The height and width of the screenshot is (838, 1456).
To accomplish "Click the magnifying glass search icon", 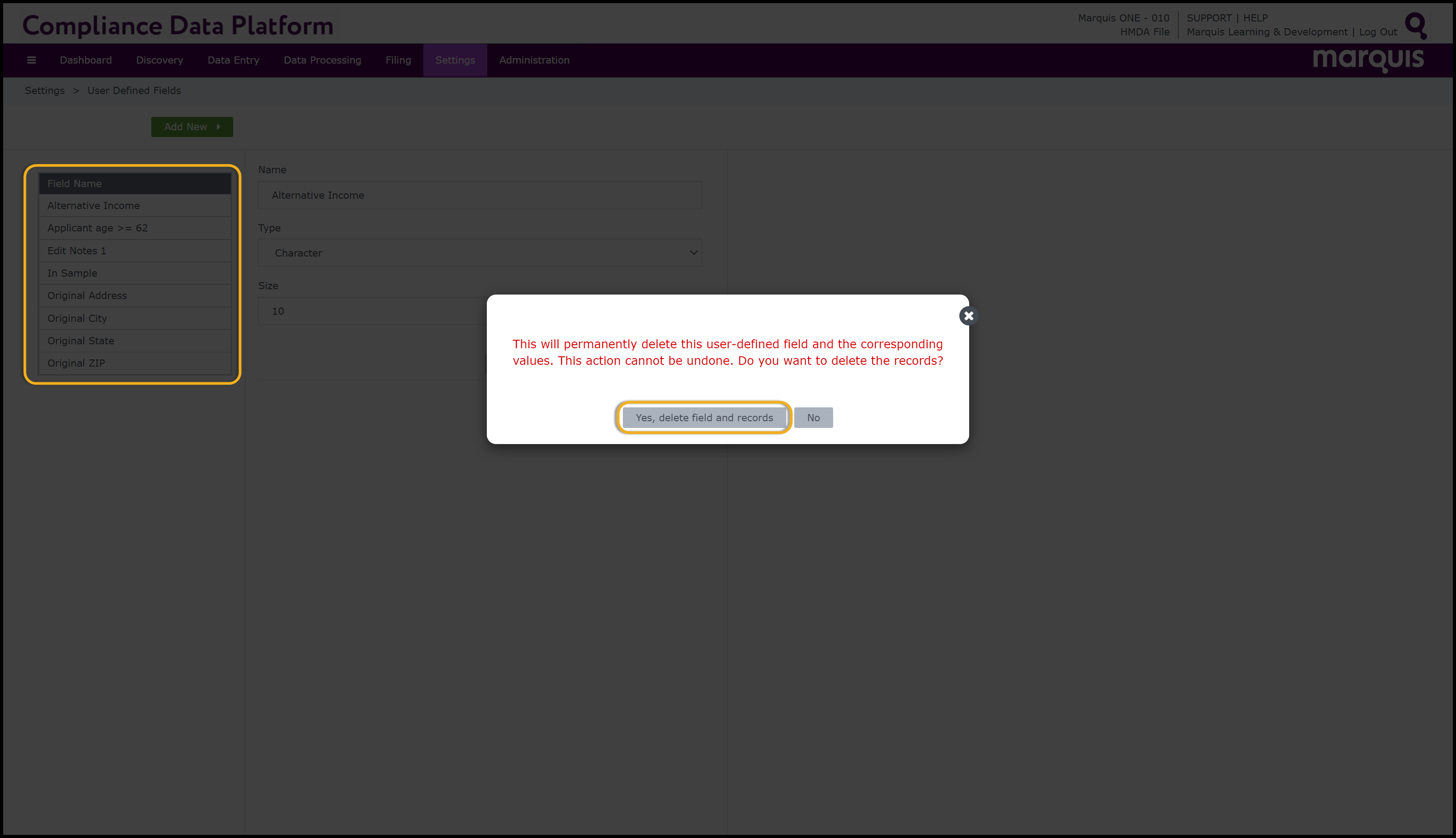I will pyautogui.click(x=1415, y=26).
